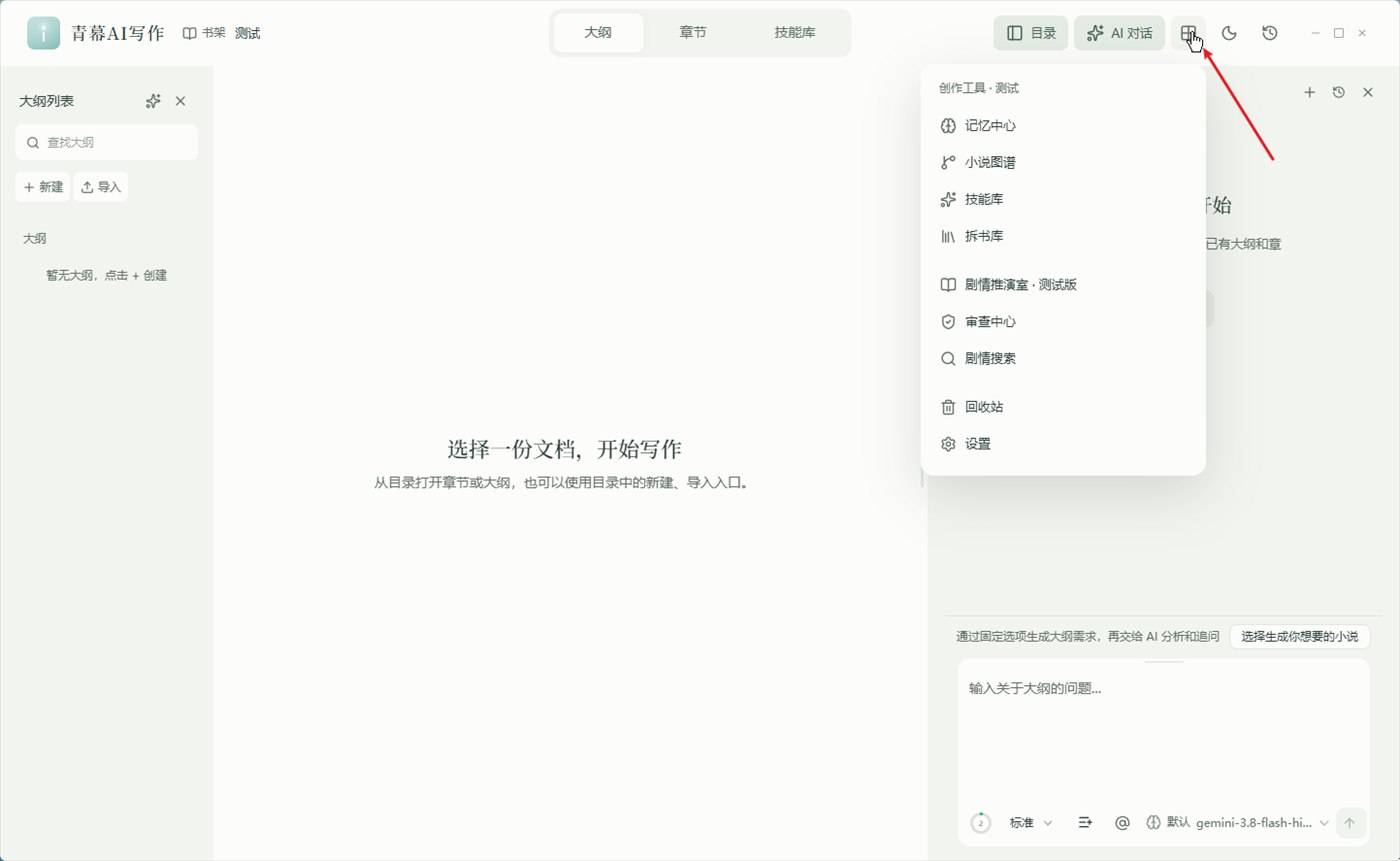Click the sparkle icon in 大纲列表 header
Viewport: 1400px width, 861px height.
coord(153,101)
